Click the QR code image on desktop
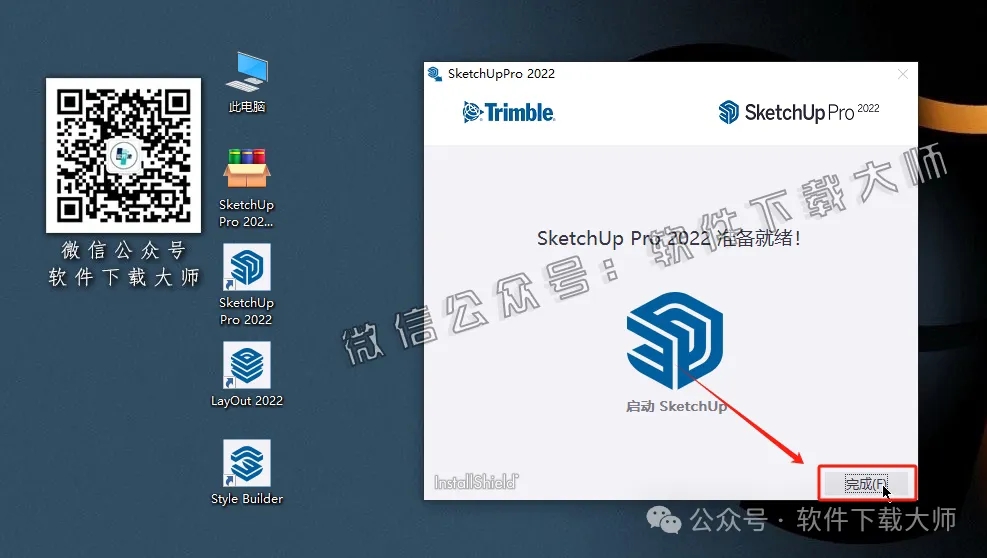 (123, 156)
